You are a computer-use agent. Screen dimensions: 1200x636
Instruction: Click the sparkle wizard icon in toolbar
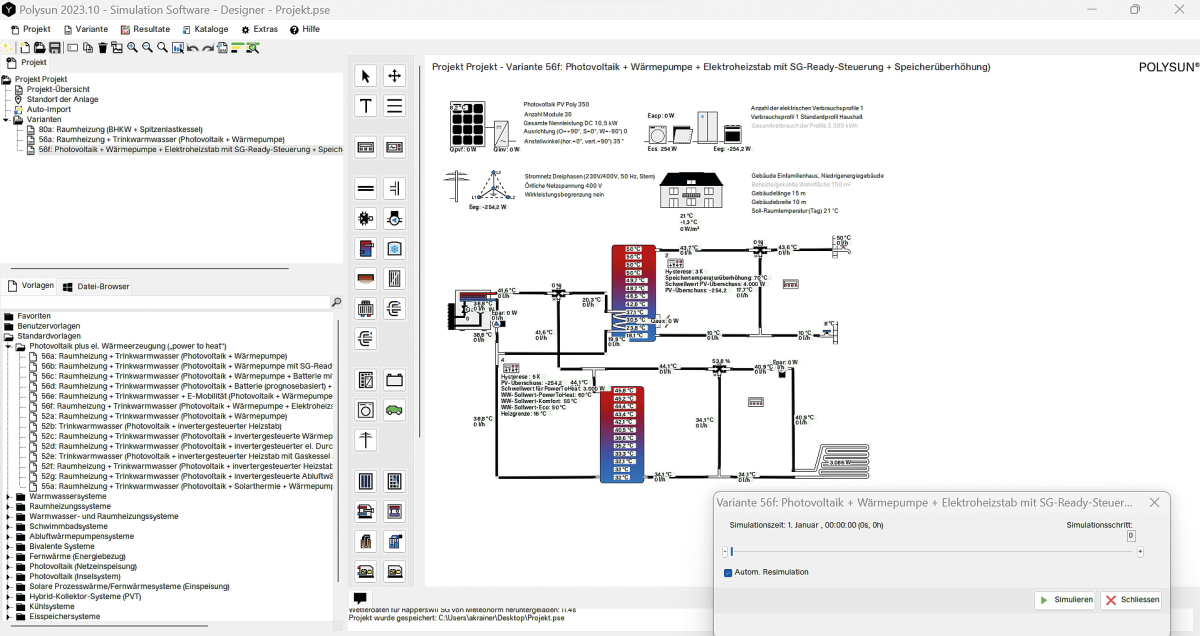pyautogui.click(x=7, y=48)
